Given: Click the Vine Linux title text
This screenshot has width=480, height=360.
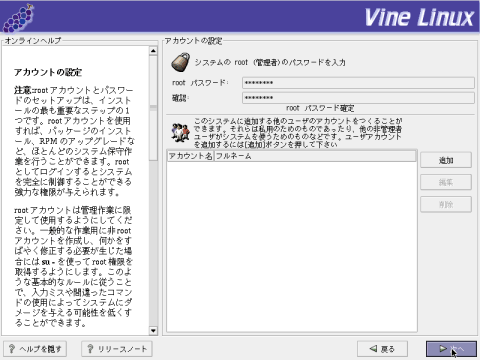Looking at the screenshot, I should coord(419,17).
